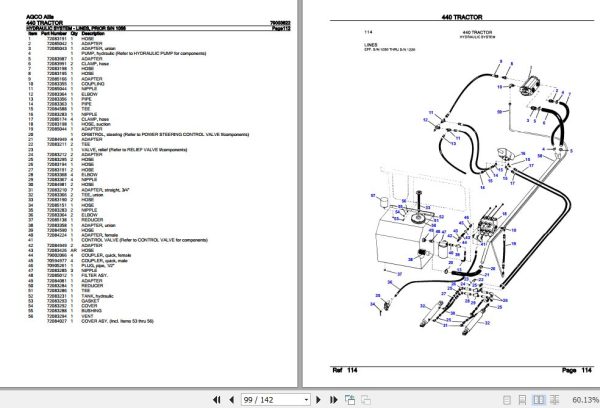Screen dimensions: 600x408
Task: Jump to the first page
Action: [217, 400]
